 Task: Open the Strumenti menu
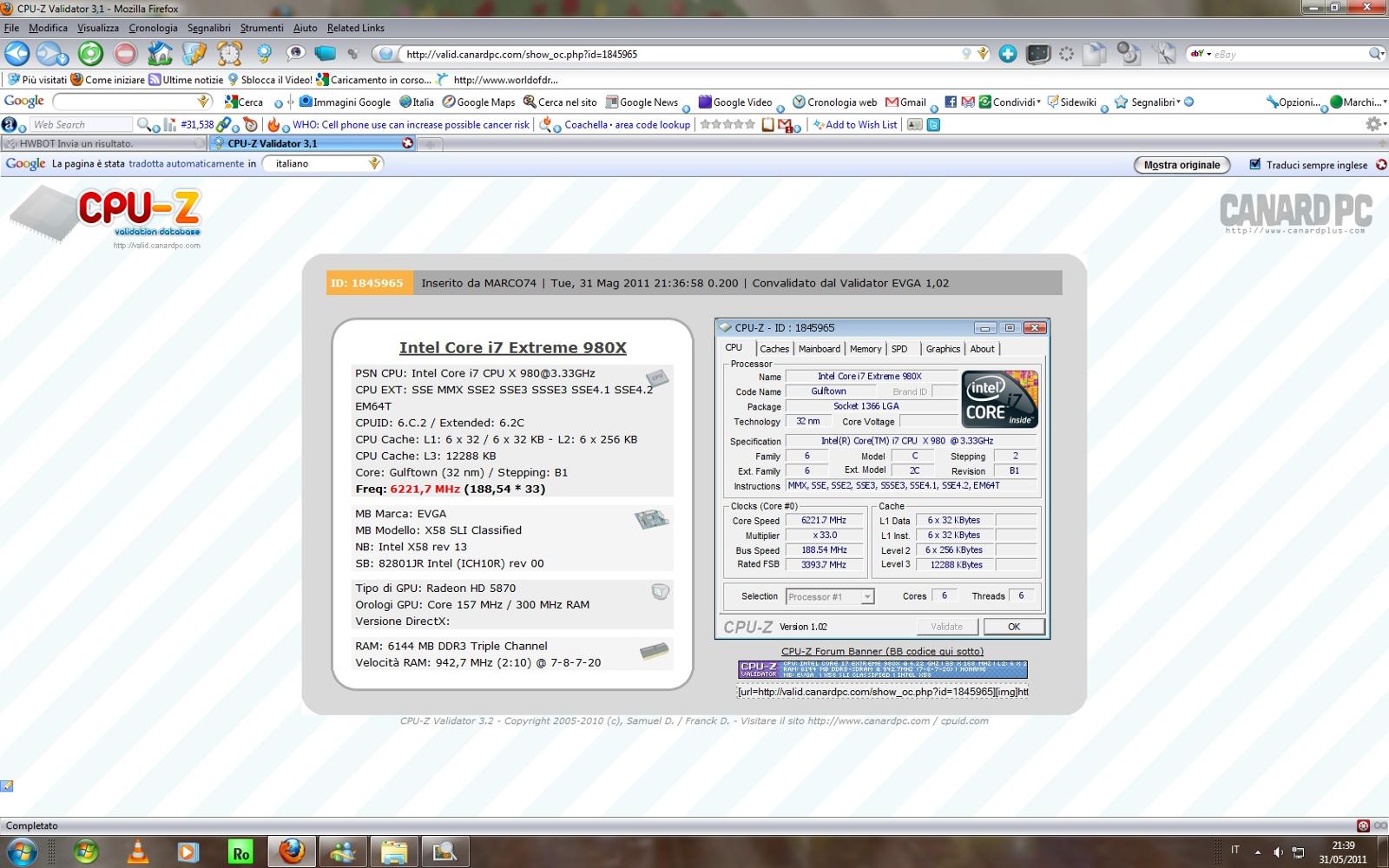(x=261, y=28)
